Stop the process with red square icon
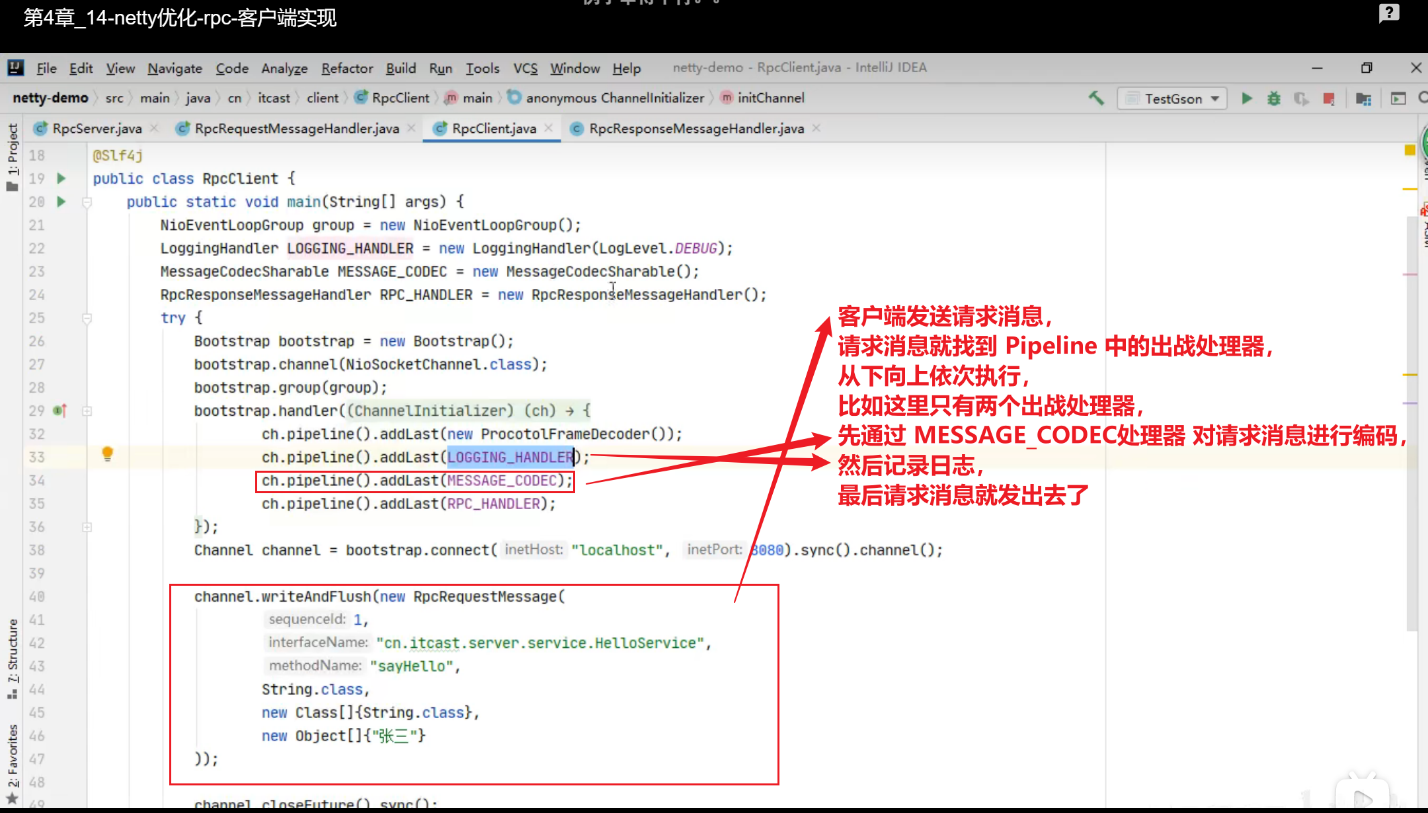 tap(1329, 98)
